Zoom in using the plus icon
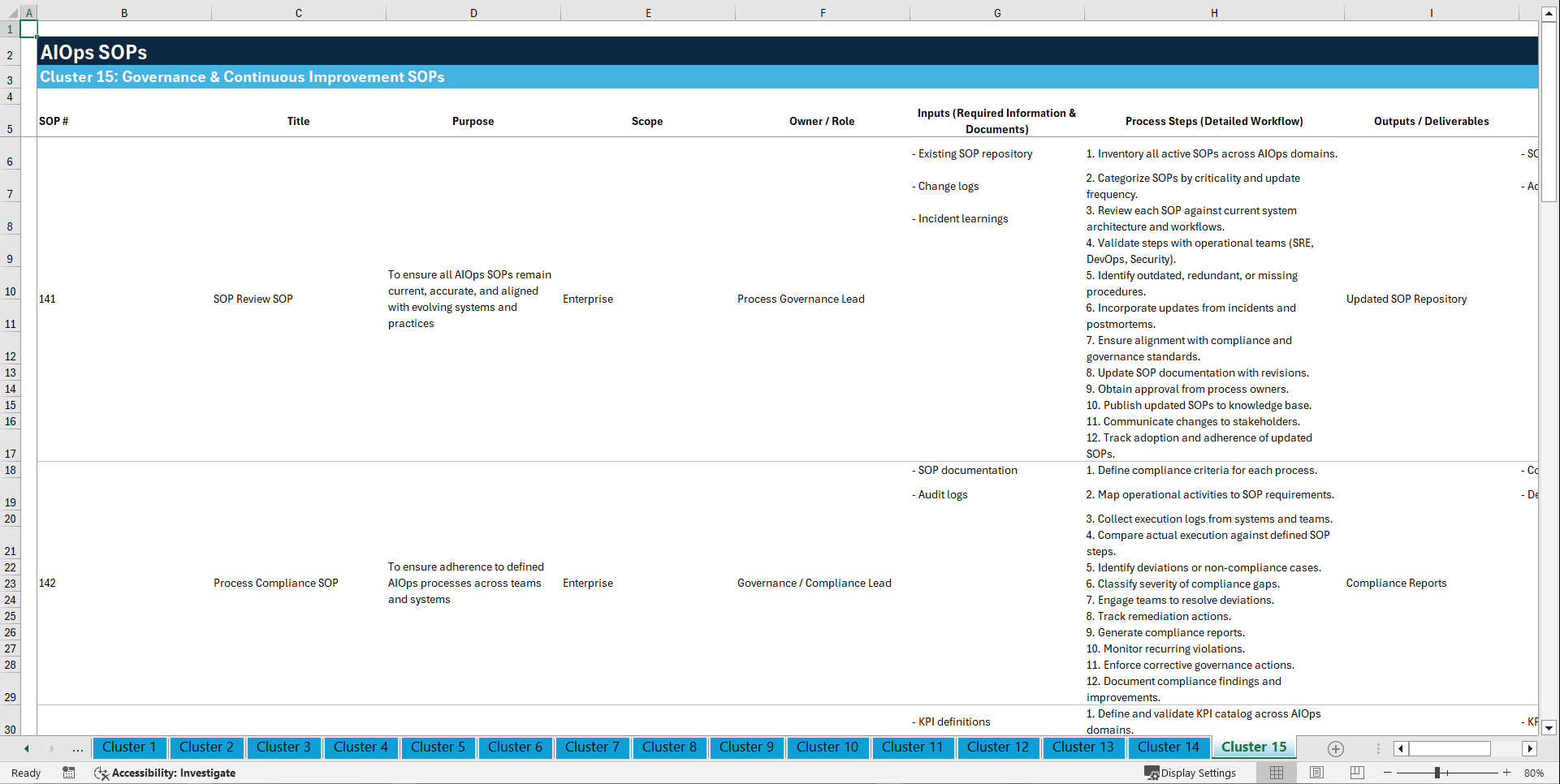 [1508, 773]
